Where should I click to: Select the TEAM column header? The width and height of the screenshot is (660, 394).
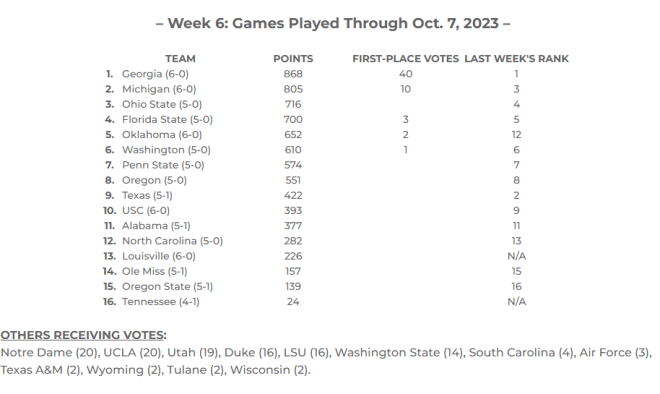pos(180,59)
